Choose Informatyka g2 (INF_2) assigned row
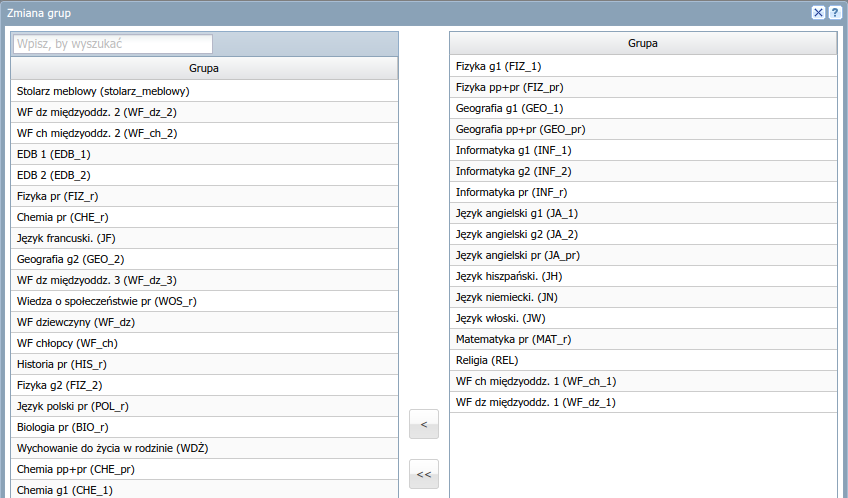 (x=513, y=171)
